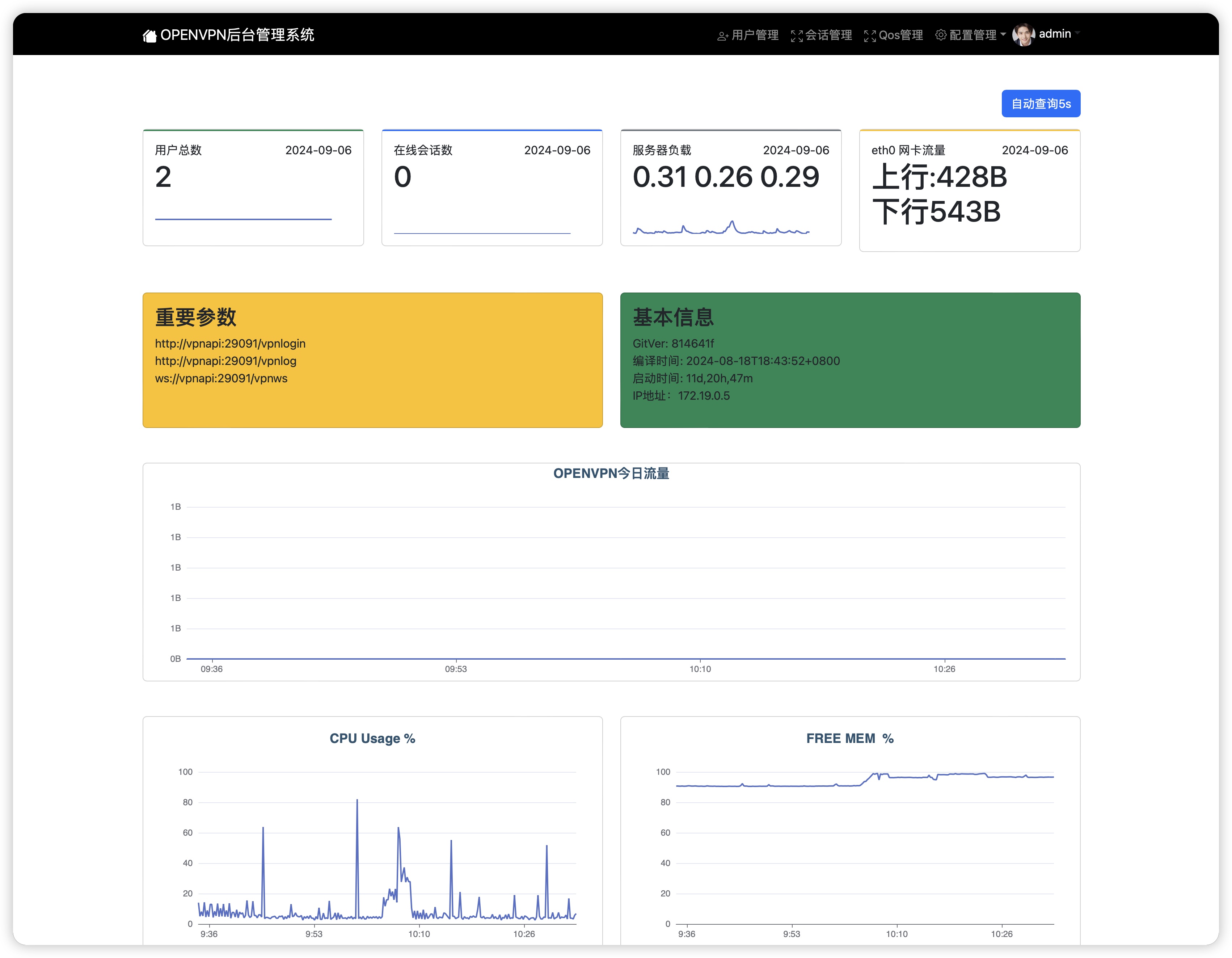Click the expand-arrows icon before Qos管理
The height and width of the screenshot is (958, 1232).
pyautogui.click(x=869, y=36)
